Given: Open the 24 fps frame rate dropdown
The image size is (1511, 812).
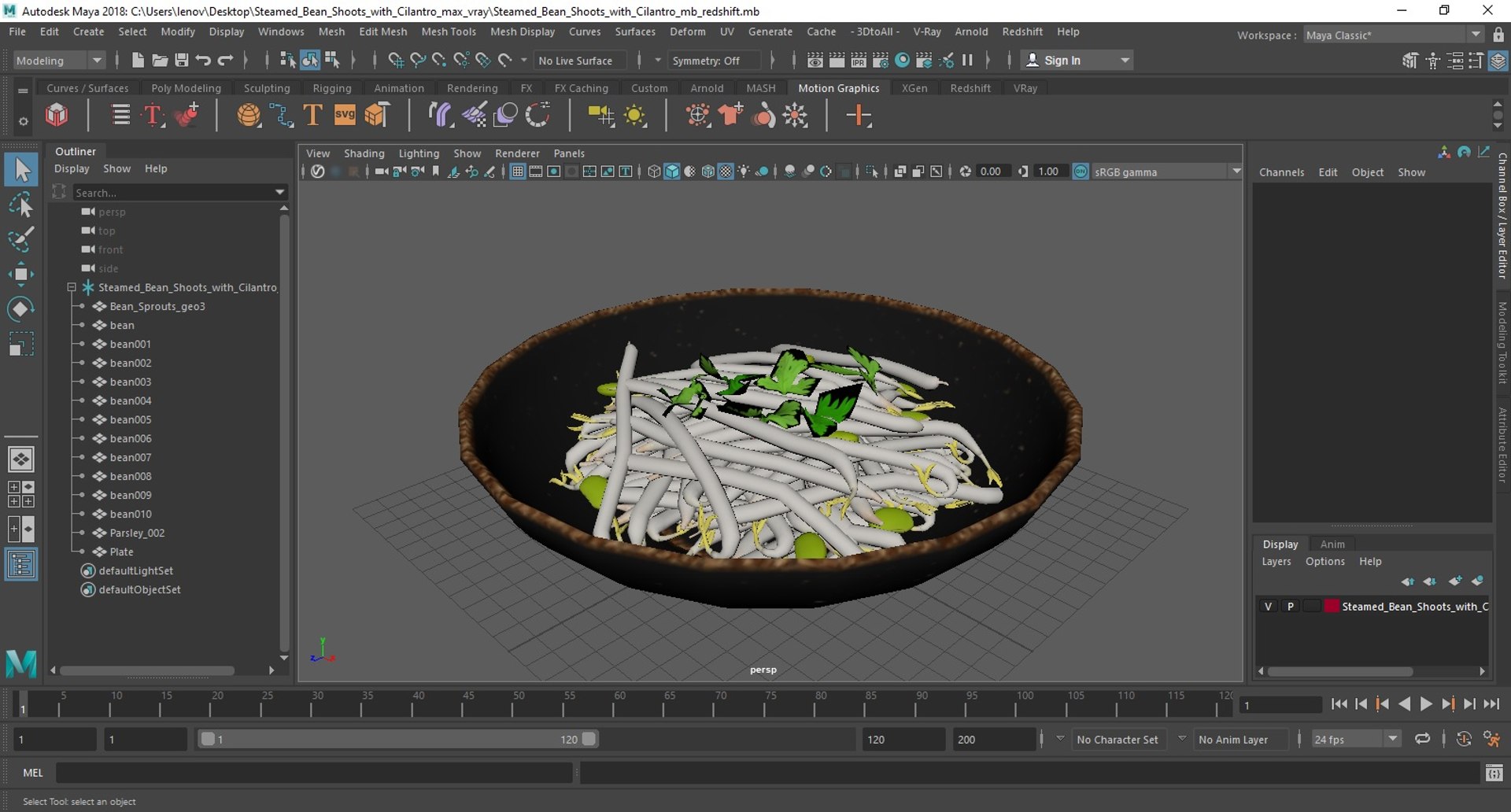Looking at the screenshot, I should click(x=1355, y=740).
